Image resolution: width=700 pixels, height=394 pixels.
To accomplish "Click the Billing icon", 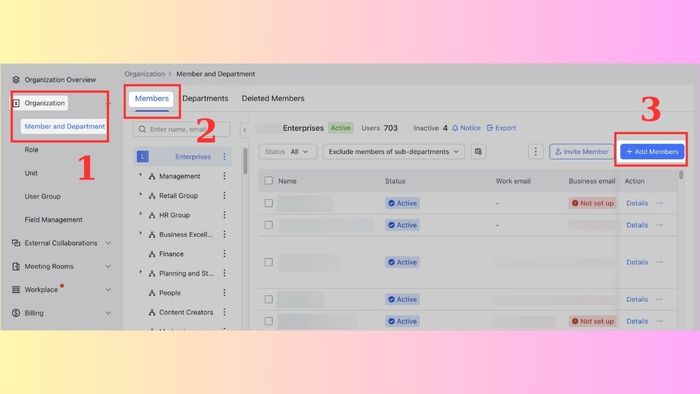I will click(x=16, y=313).
